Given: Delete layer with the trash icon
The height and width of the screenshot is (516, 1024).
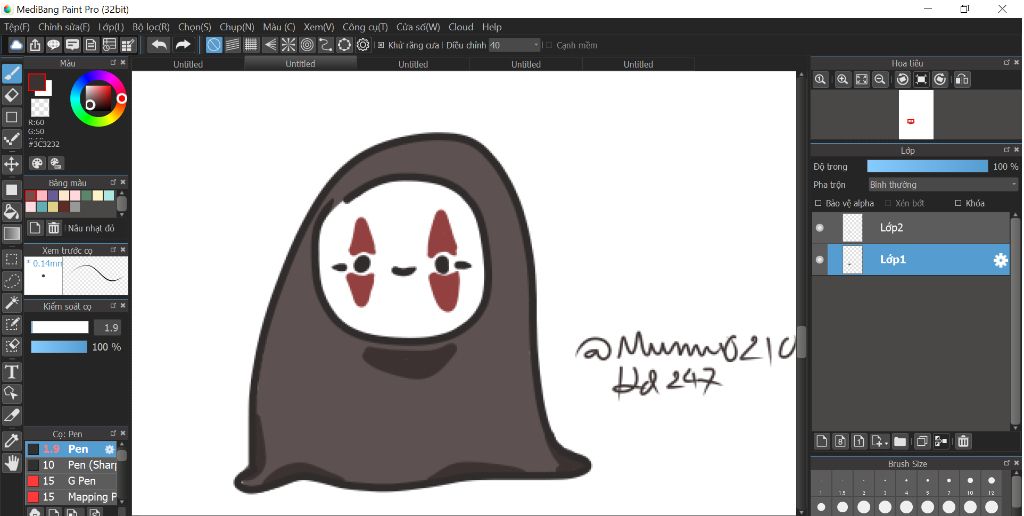Looking at the screenshot, I should (x=963, y=442).
